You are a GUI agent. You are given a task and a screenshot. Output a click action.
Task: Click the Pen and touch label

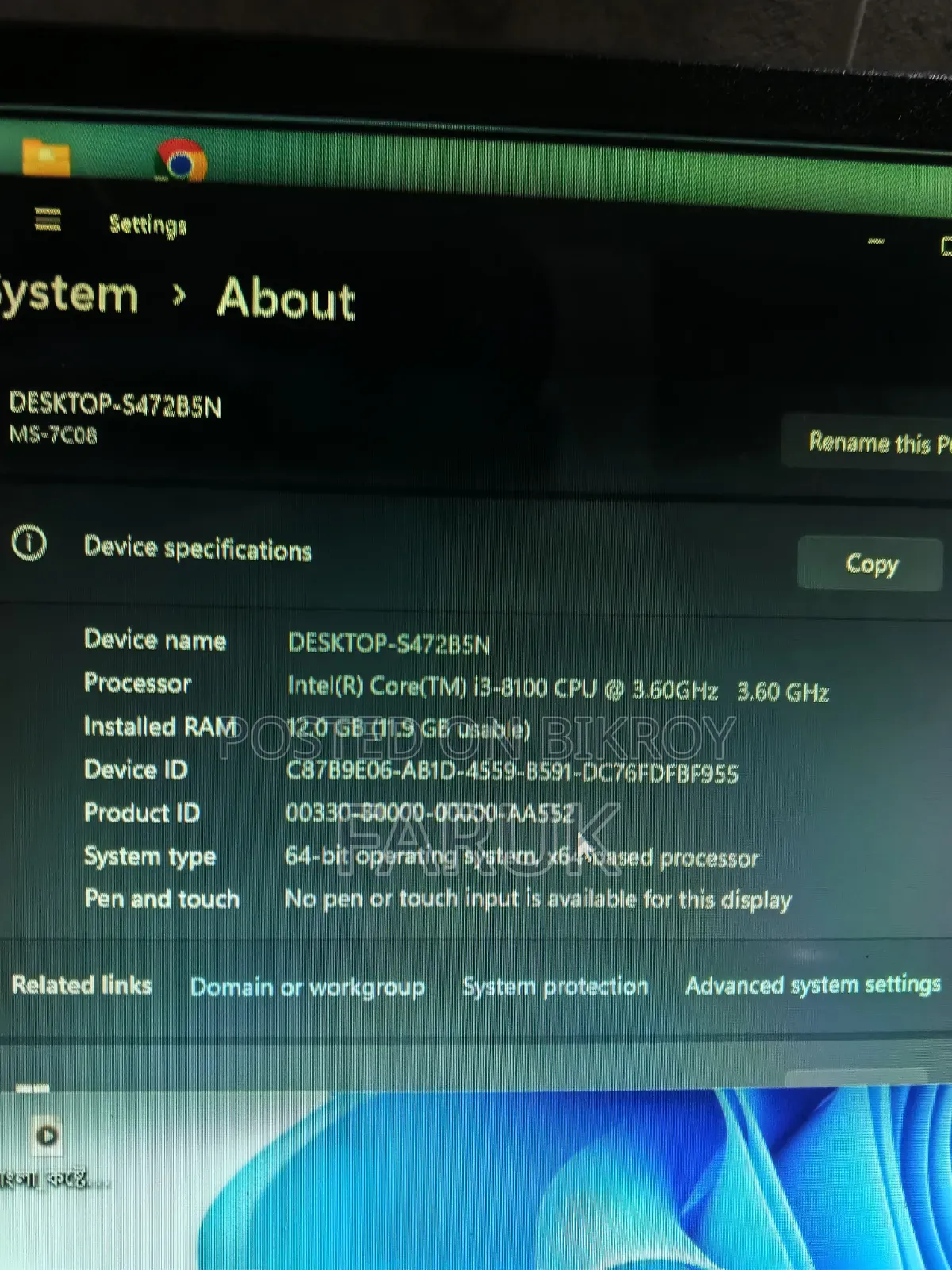coord(162,899)
